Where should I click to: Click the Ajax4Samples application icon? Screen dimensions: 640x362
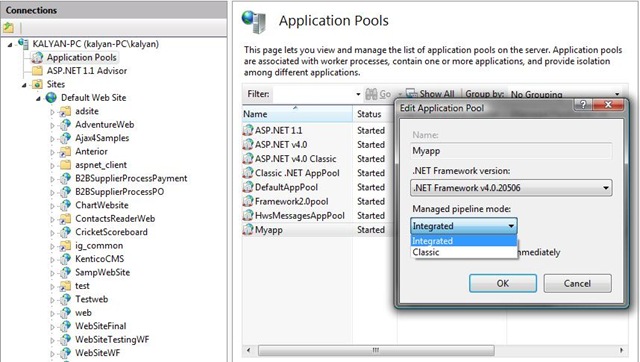pos(65,138)
